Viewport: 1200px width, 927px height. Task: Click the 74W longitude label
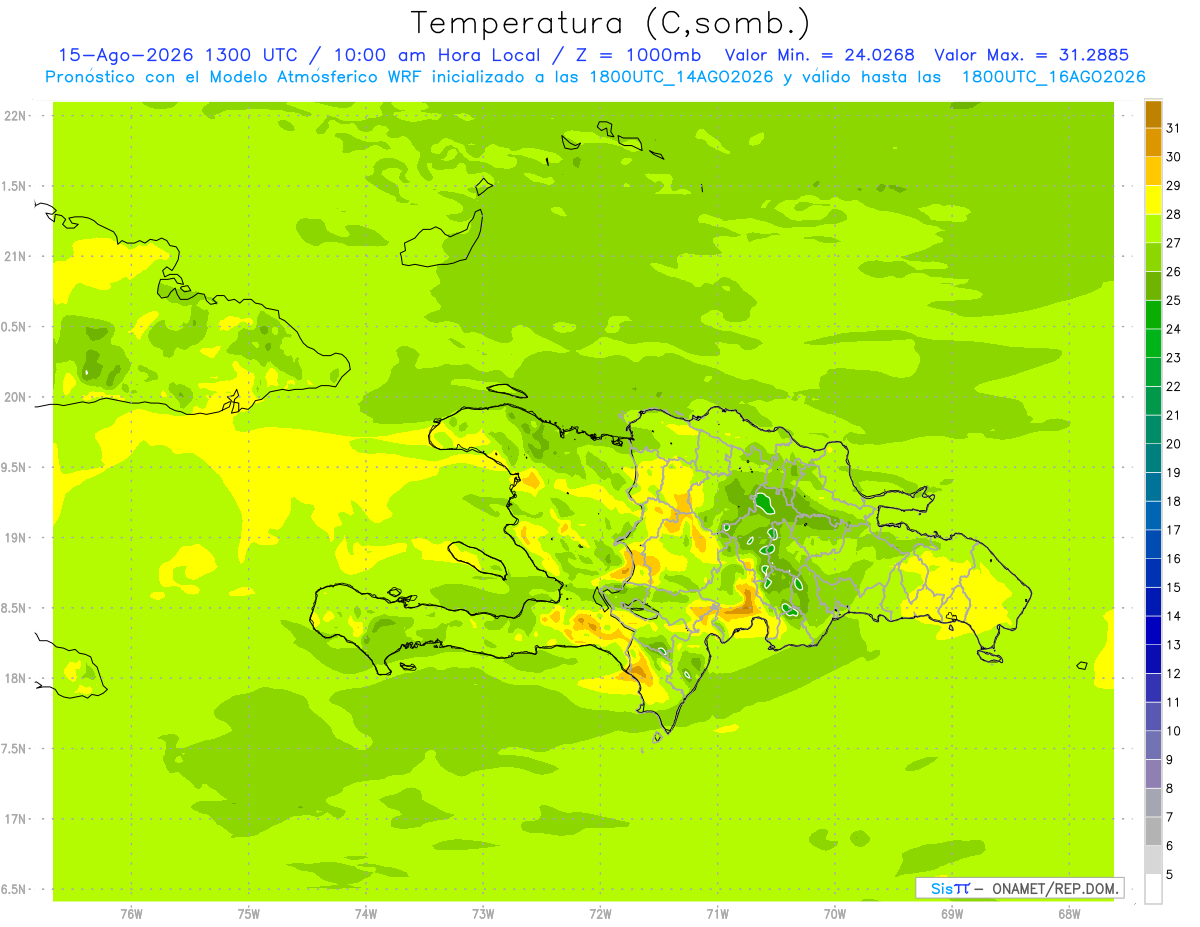pos(366,914)
